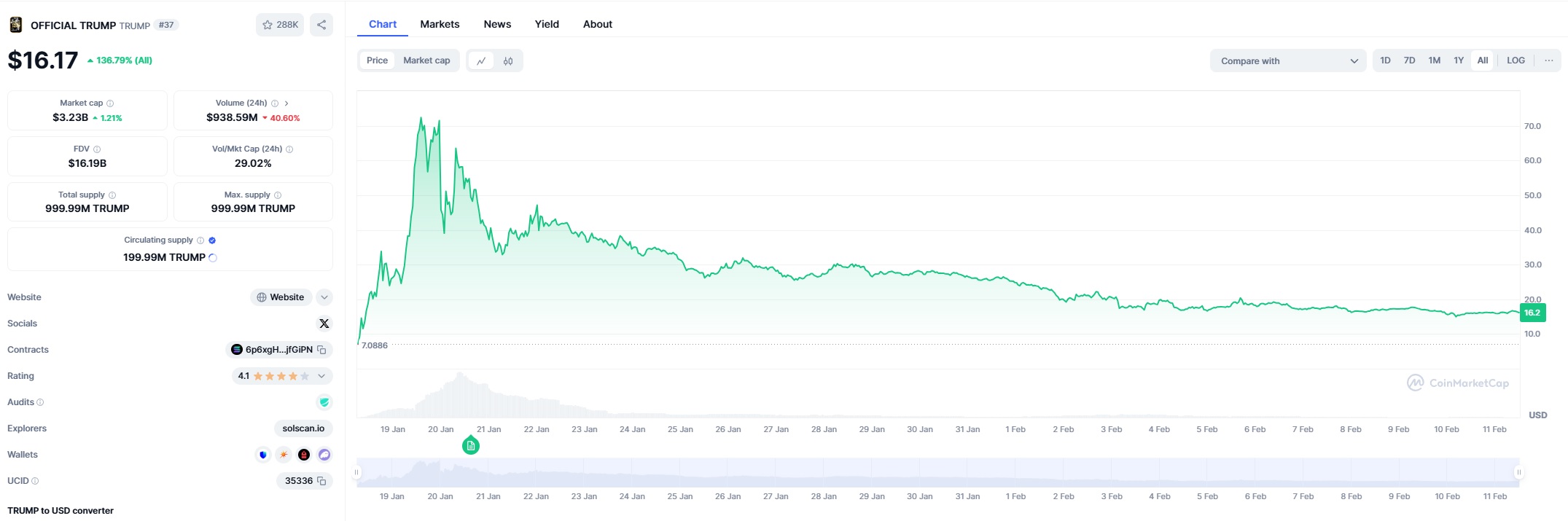Open the blue shield wallet icon
The image size is (1568, 521).
tap(263, 455)
